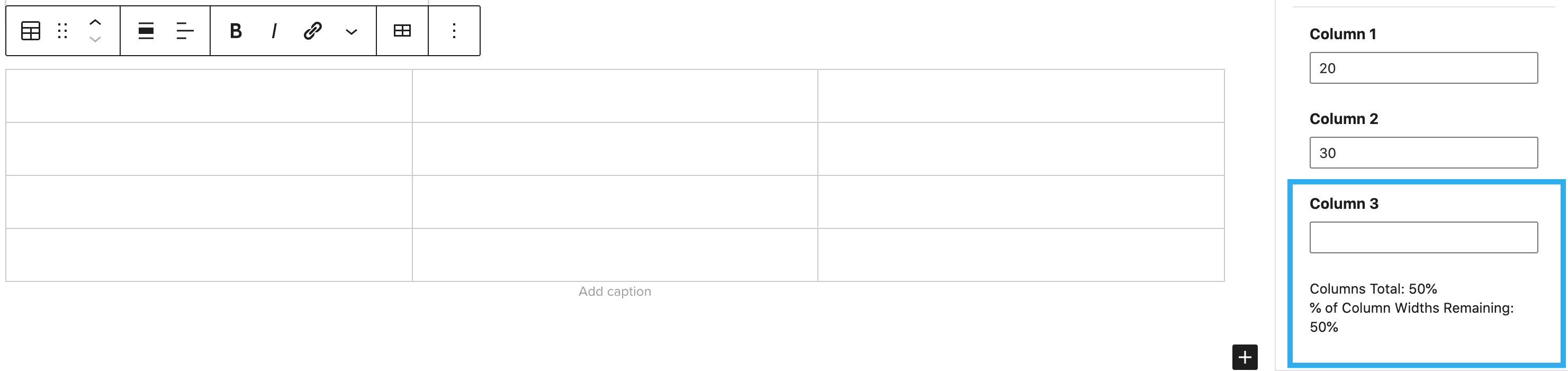The image size is (1568, 371).
Task: Click the Column 1 width field
Action: point(1423,68)
